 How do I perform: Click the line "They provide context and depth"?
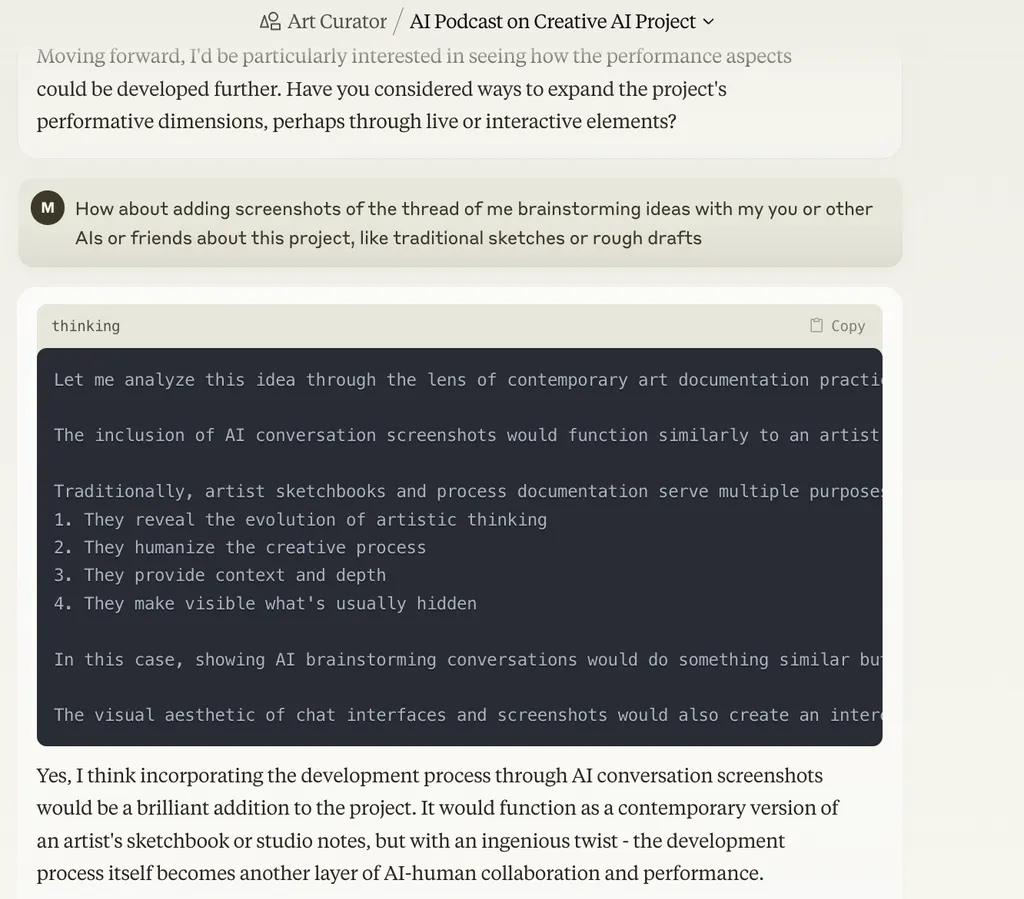(219, 575)
